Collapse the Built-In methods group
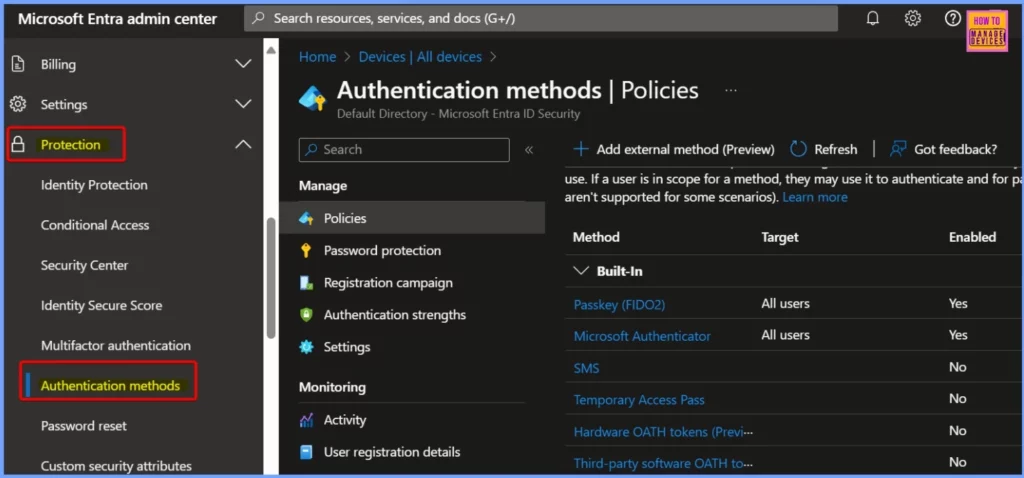Screen dimensions: 1024x478 click(581, 271)
